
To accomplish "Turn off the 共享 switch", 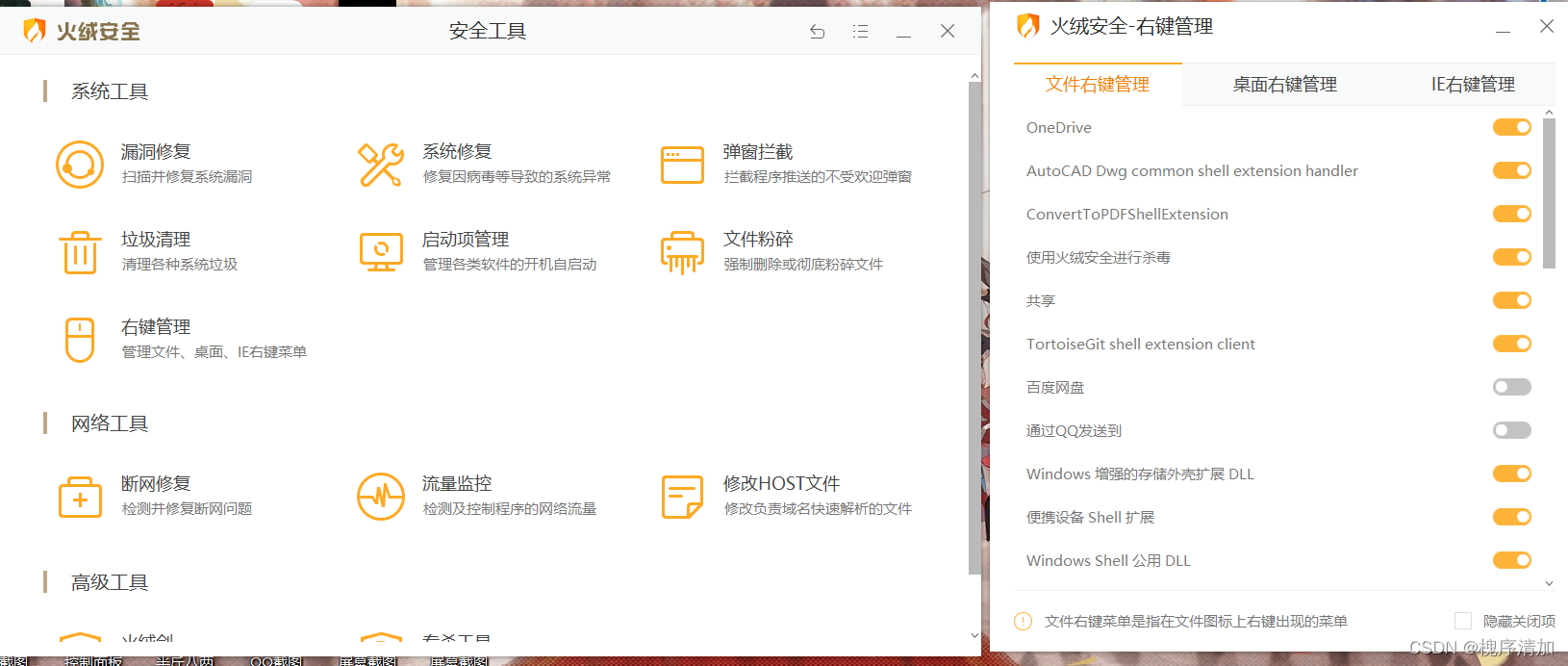I will (1511, 300).
